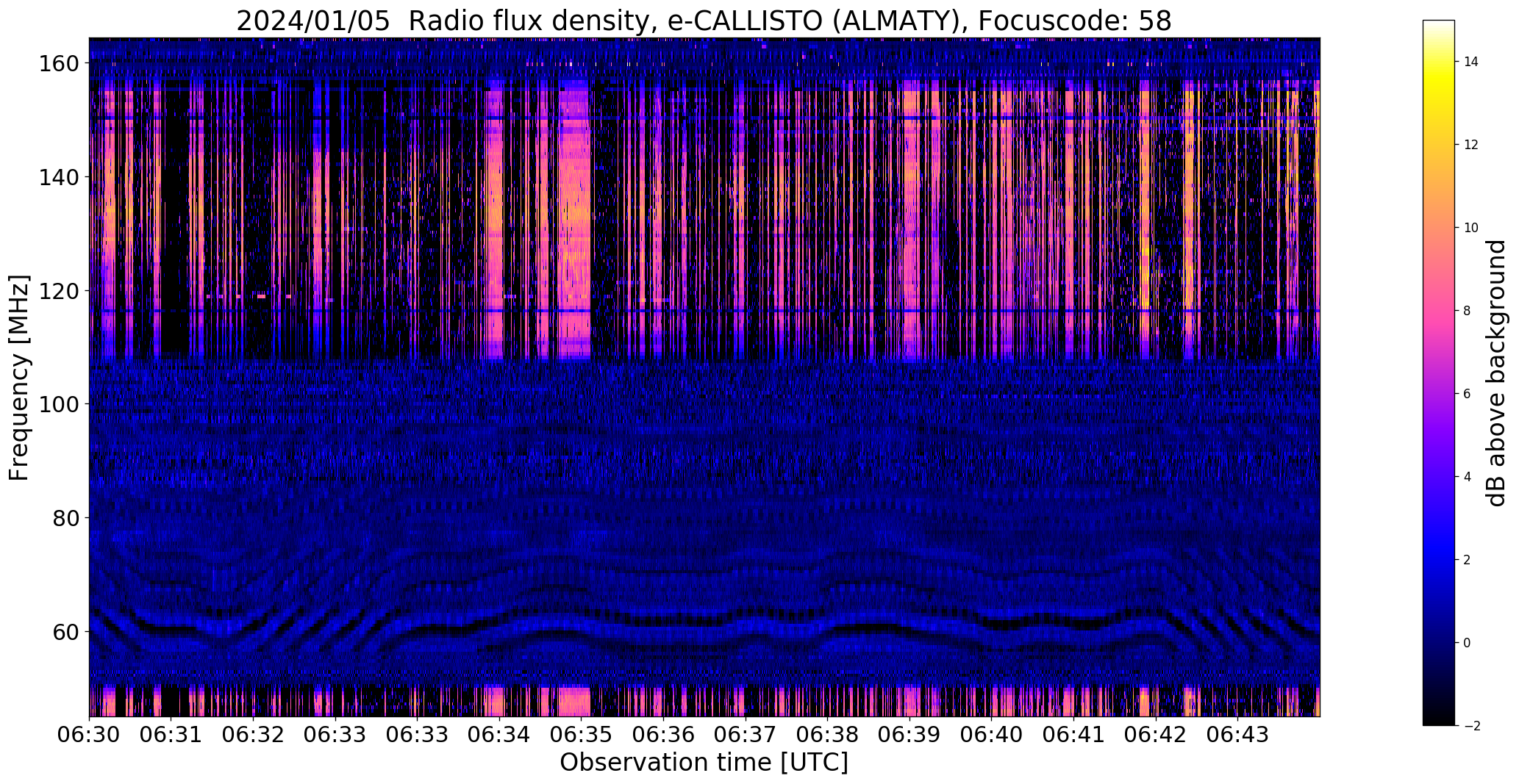Click the 06:40 time tick label
Image resolution: width=1519 pixels, height=784 pixels.
pos(992,736)
